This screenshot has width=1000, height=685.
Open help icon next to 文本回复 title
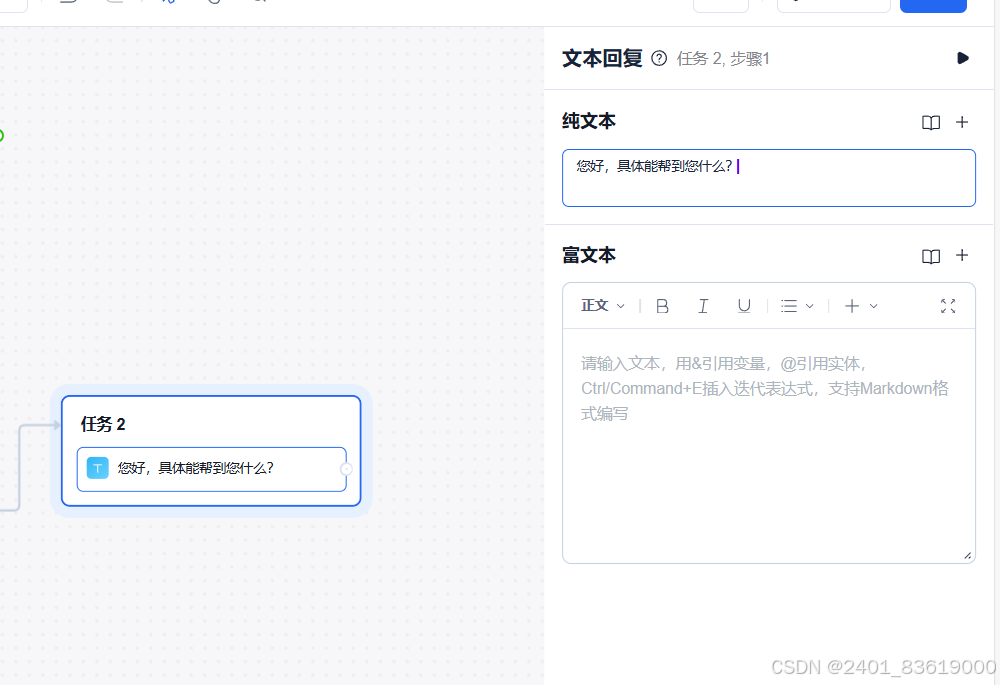point(659,59)
